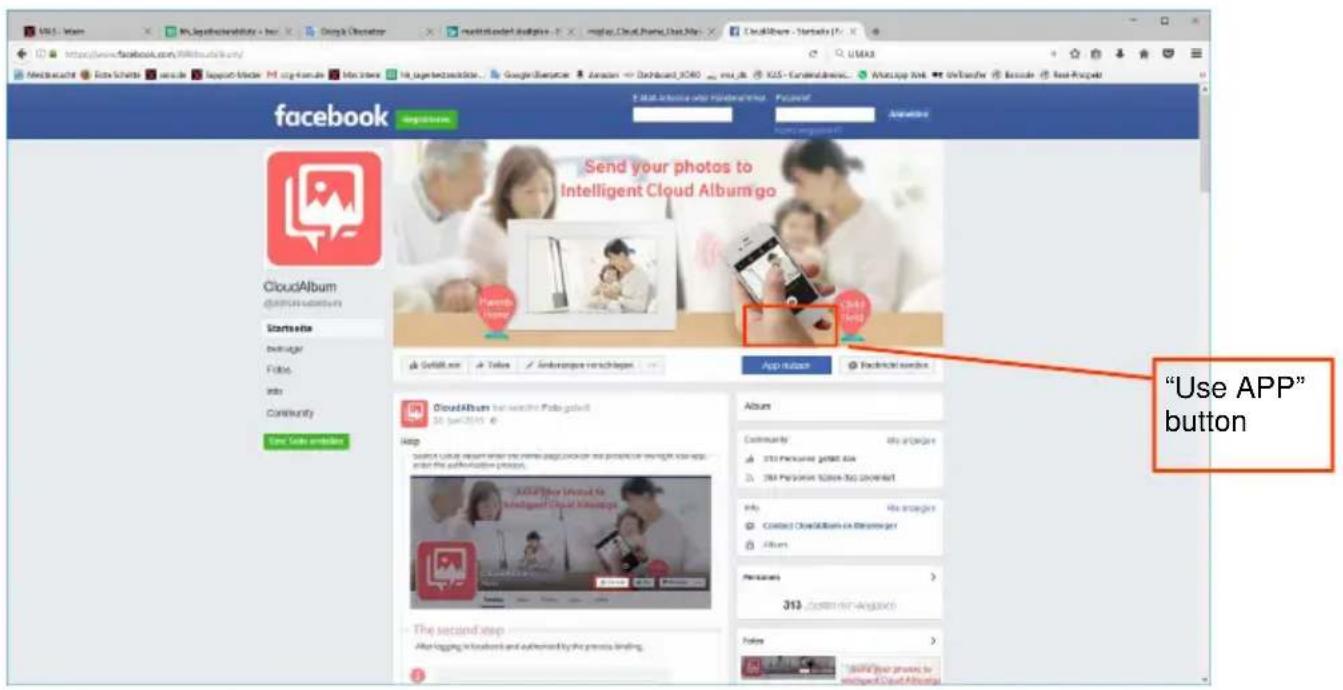
Task: Open the CloudAlbum profile picture
Action: pyautogui.click(x=324, y=208)
